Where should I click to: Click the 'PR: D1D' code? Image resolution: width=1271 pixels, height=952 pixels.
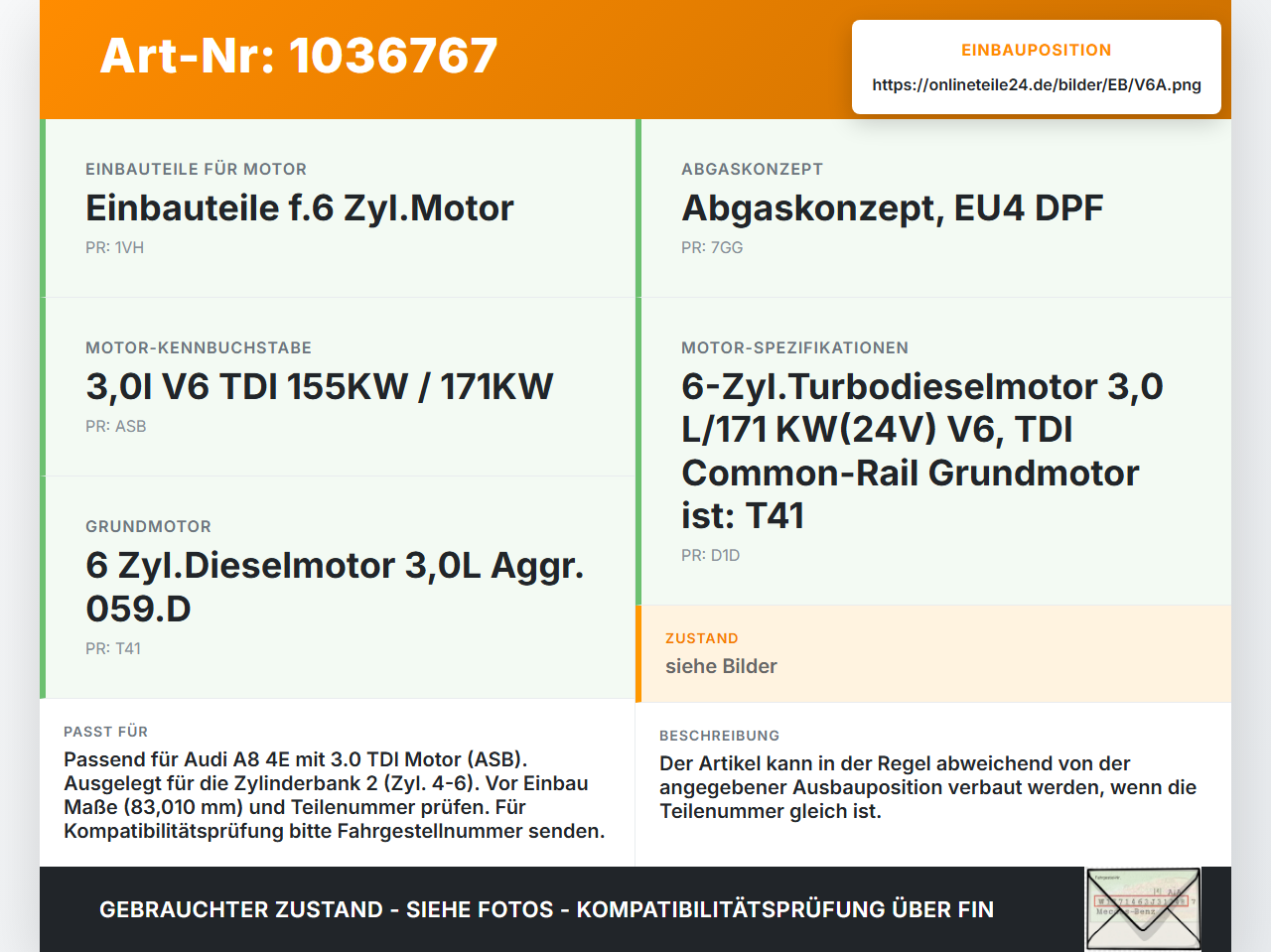710,555
